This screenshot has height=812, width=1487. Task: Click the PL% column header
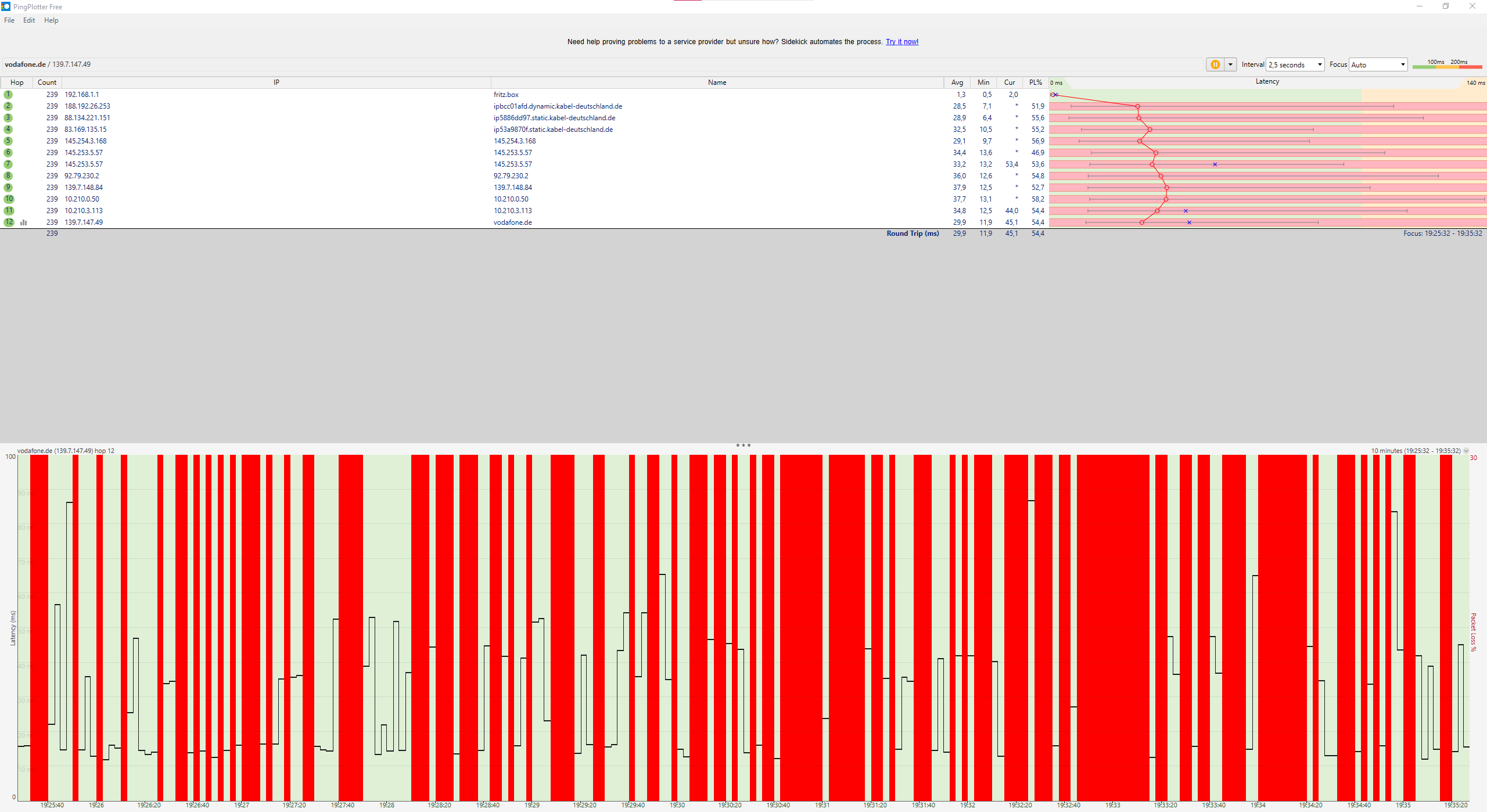[x=1035, y=82]
